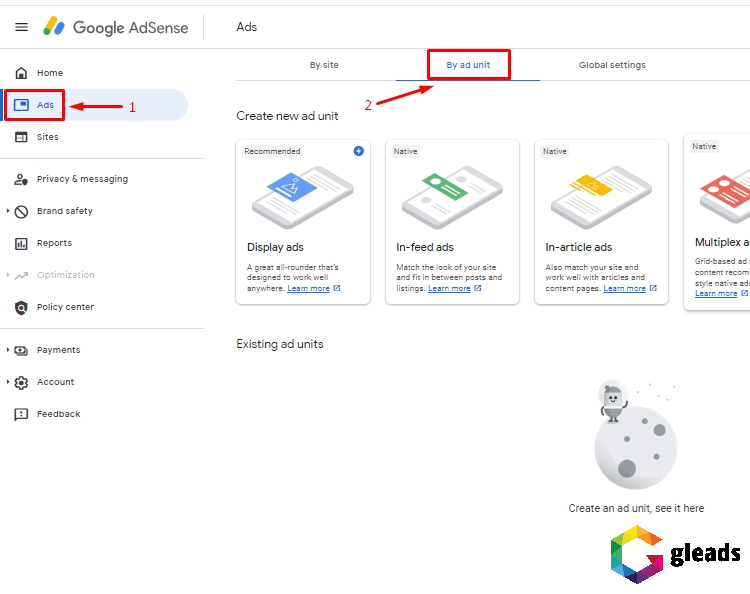Create a Display ads unit
The width and height of the screenshot is (750, 594).
[303, 222]
